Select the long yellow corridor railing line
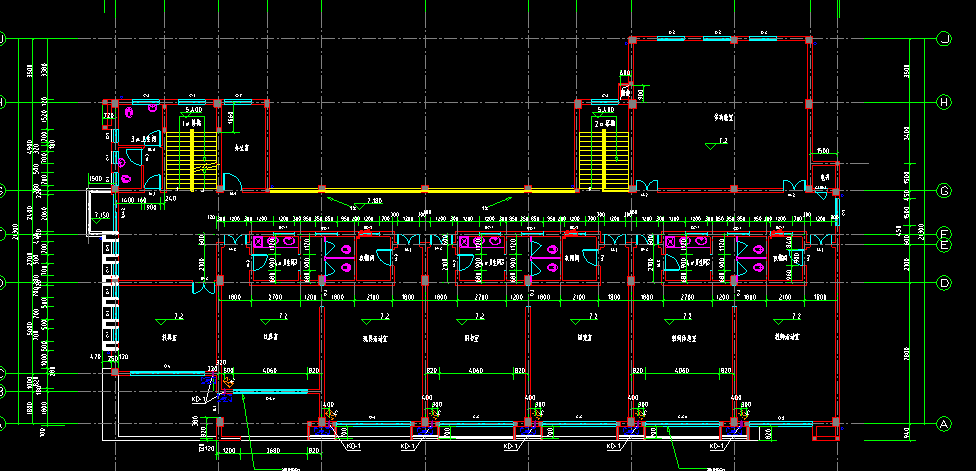Viewport: 976px width, 471px height. [x=422, y=191]
